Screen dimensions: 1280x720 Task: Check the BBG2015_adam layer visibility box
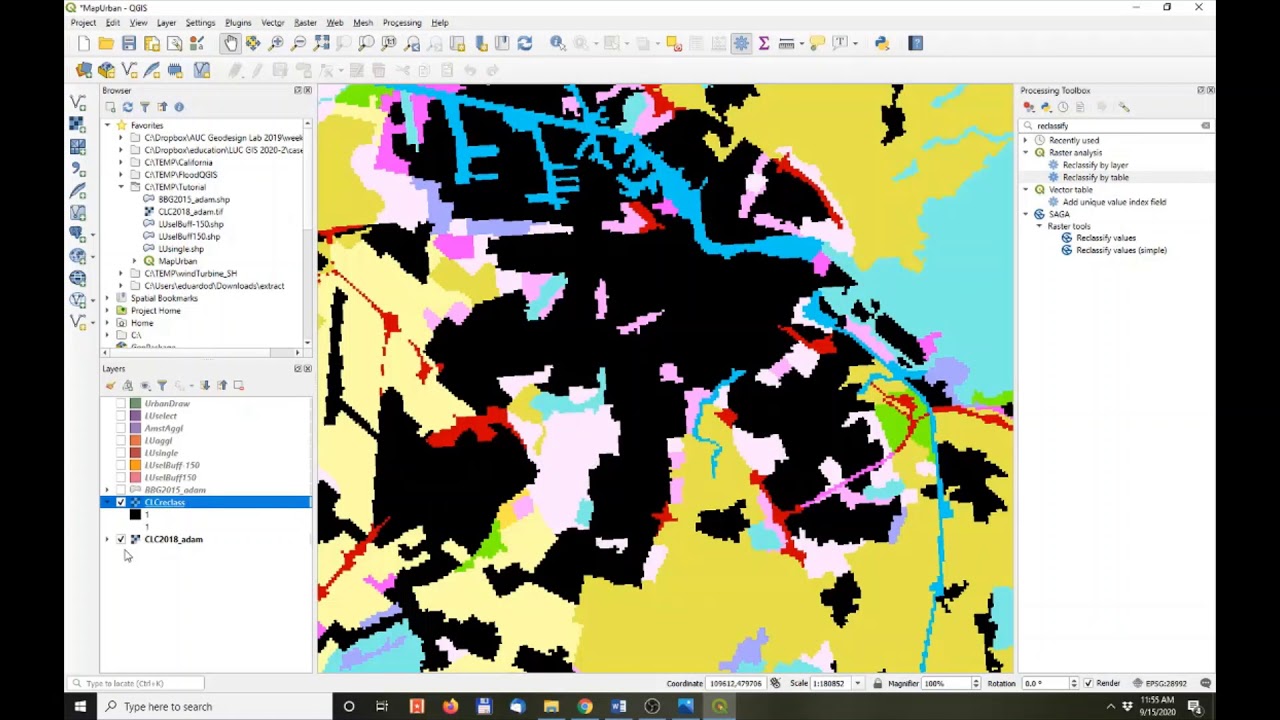tap(121, 490)
